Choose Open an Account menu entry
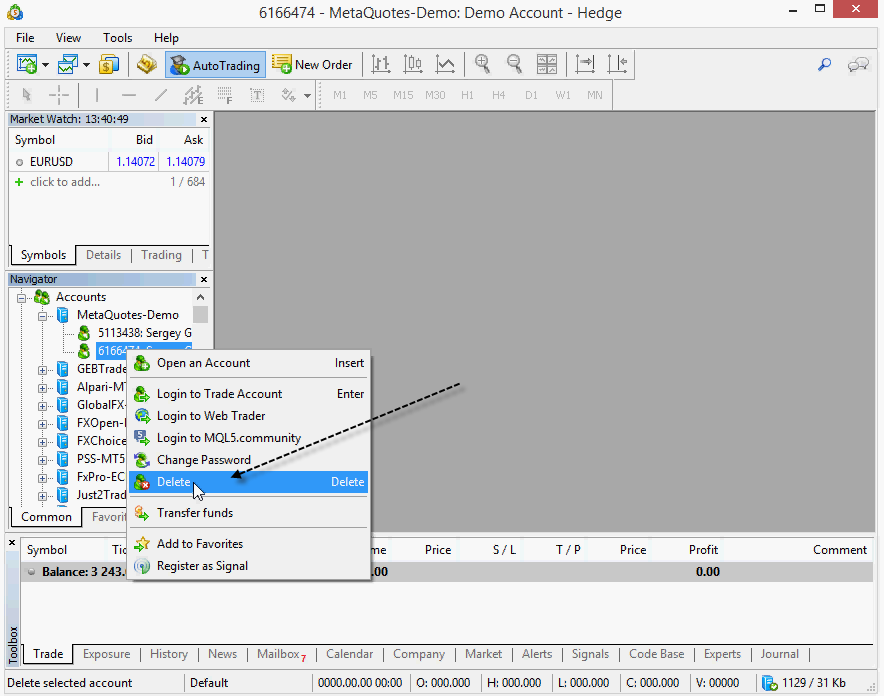884x696 pixels. point(249,363)
